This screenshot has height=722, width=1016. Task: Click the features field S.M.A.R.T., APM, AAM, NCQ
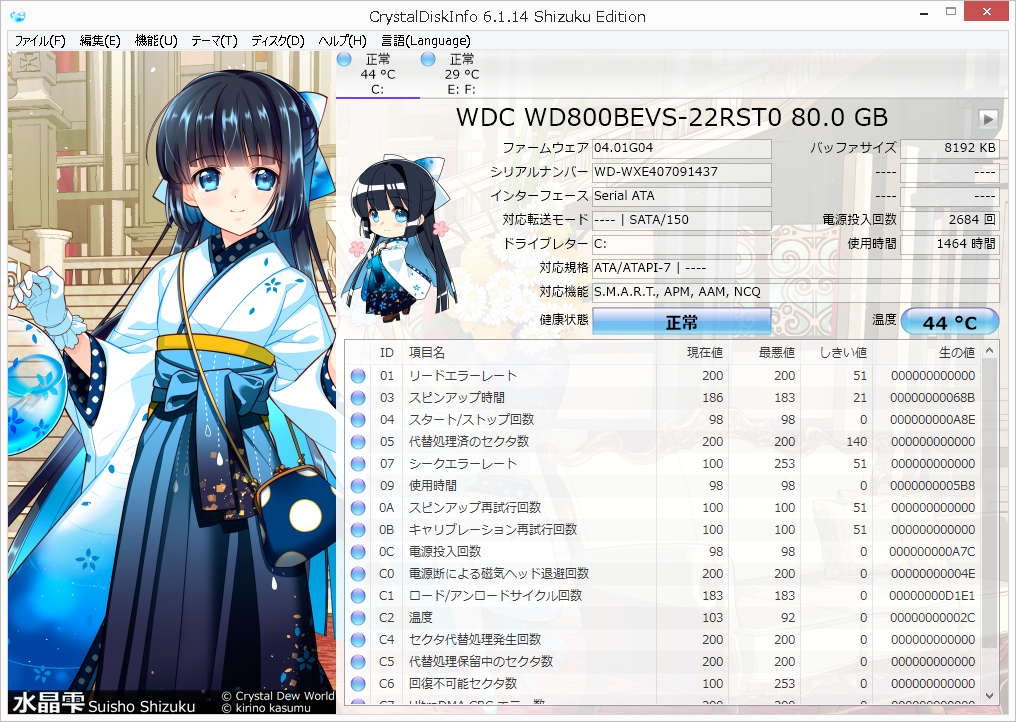point(796,292)
